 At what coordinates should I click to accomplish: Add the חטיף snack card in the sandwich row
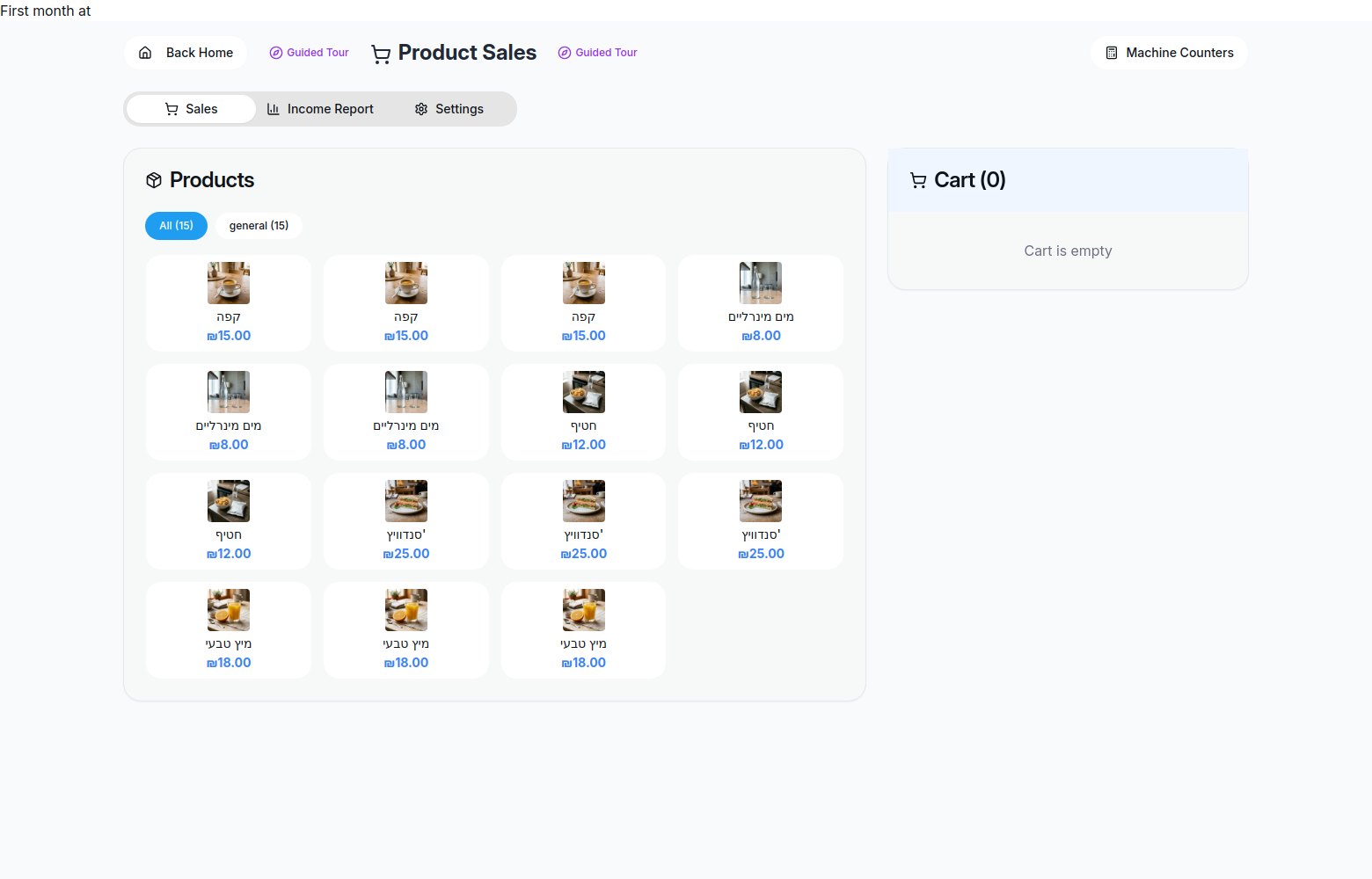229,521
